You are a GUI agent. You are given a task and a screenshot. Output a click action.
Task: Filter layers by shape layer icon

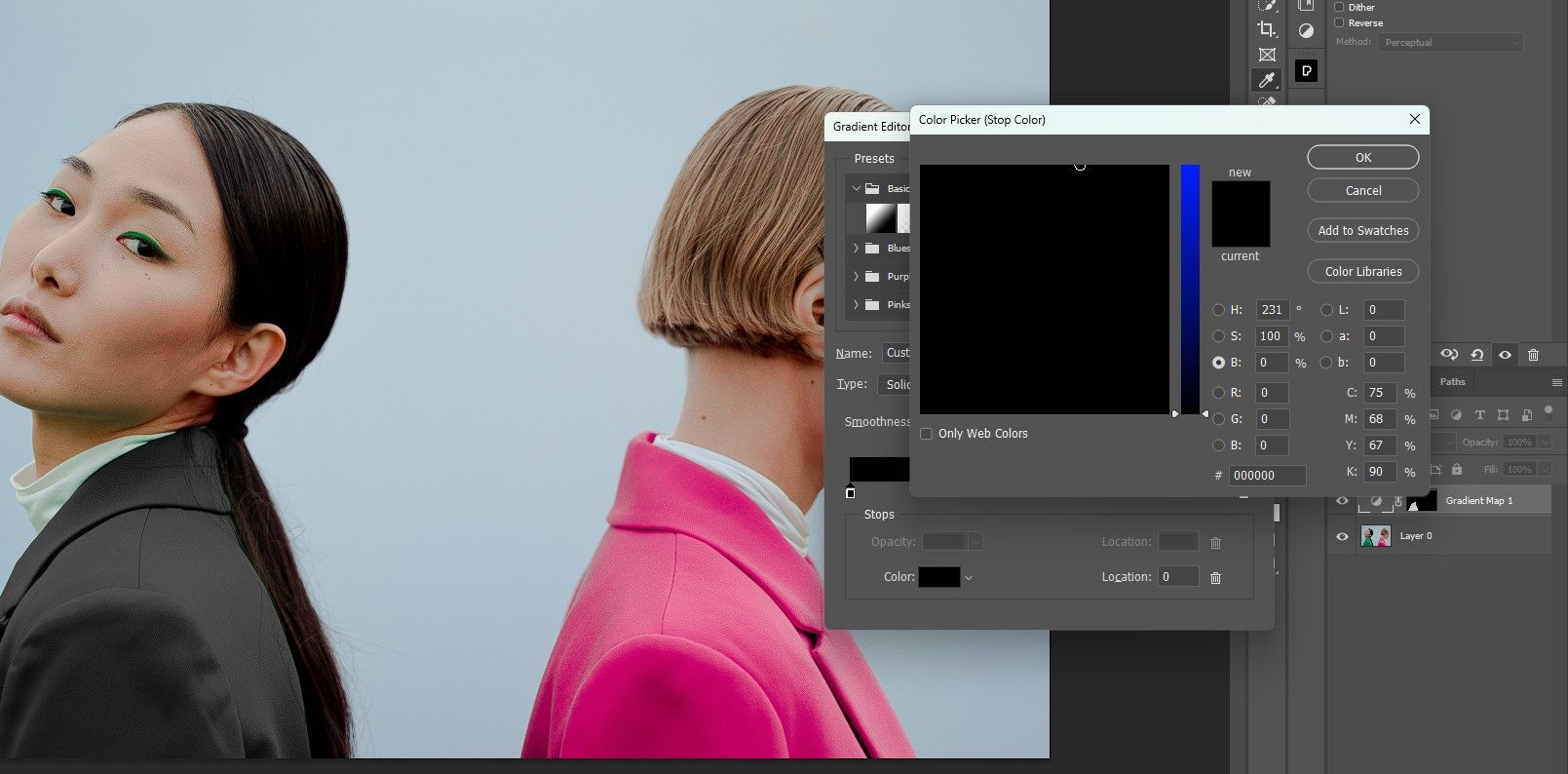pyautogui.click(x=1504, y=414)
